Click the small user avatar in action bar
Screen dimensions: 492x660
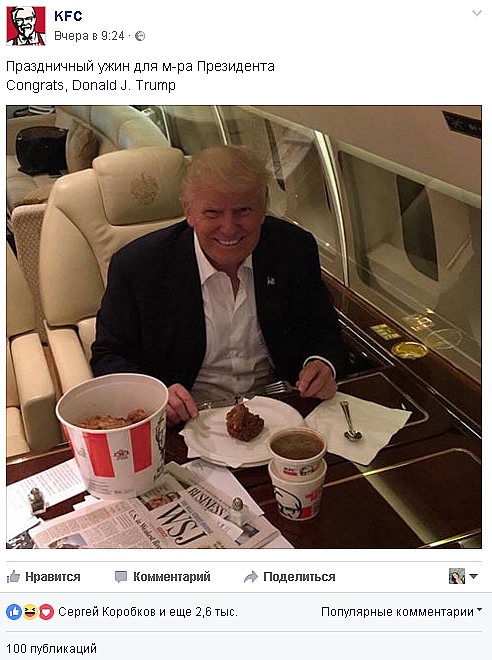[457, 576]
